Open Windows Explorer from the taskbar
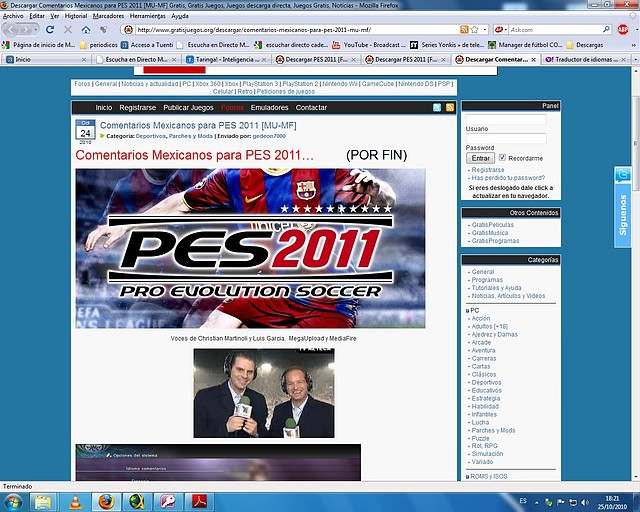This screenshot has width=640, height=512. click(x=42, y=502)
